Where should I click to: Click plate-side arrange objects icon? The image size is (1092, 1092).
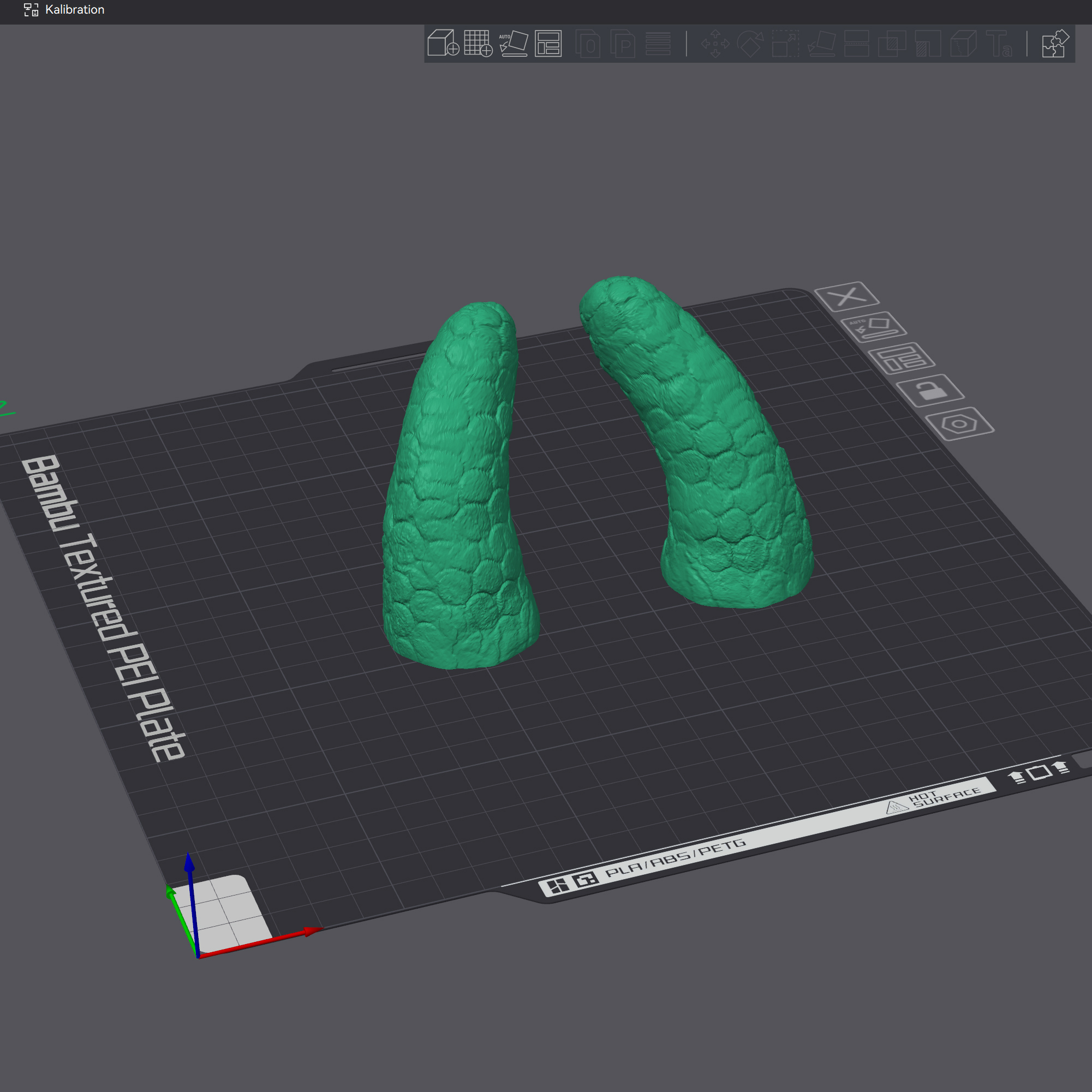click(901, 359)
